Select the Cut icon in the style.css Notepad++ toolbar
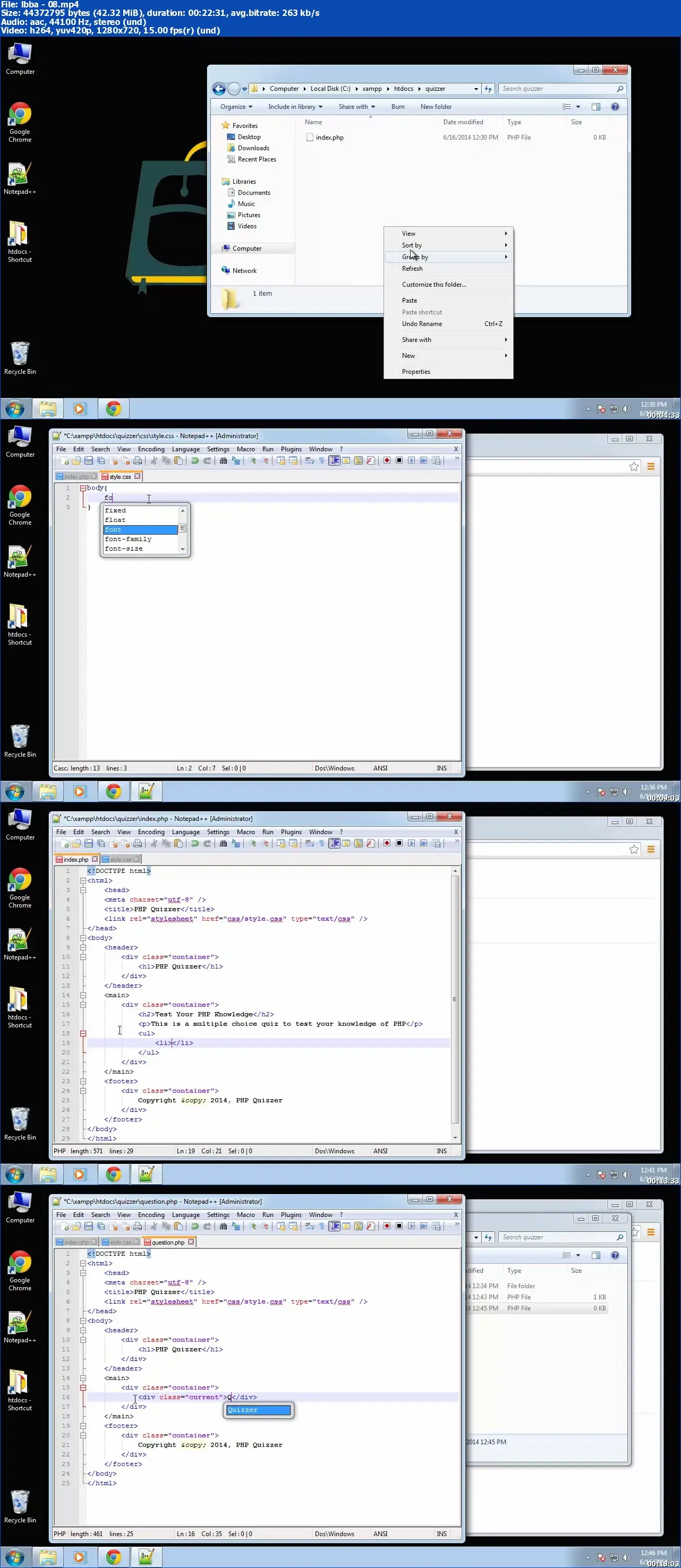681x1568 pixels. pos(154,461)
